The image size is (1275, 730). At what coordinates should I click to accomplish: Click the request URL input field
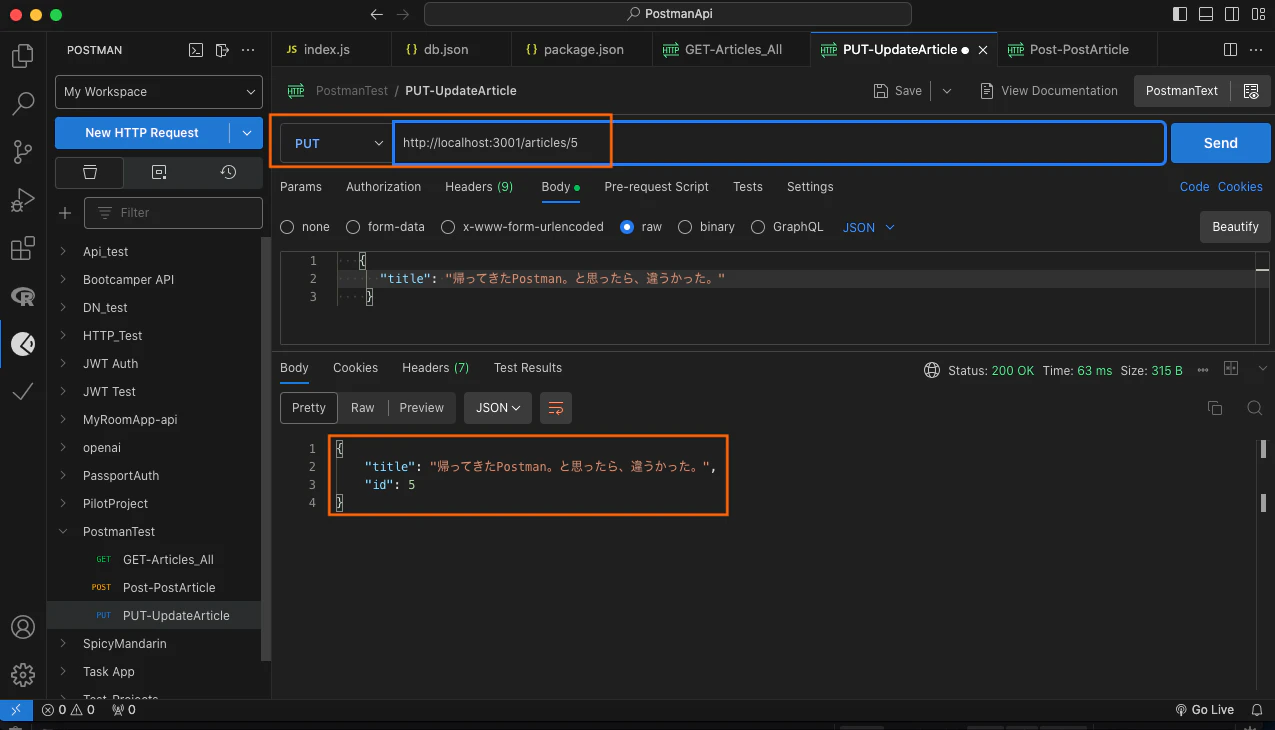[x=780, y=143]
